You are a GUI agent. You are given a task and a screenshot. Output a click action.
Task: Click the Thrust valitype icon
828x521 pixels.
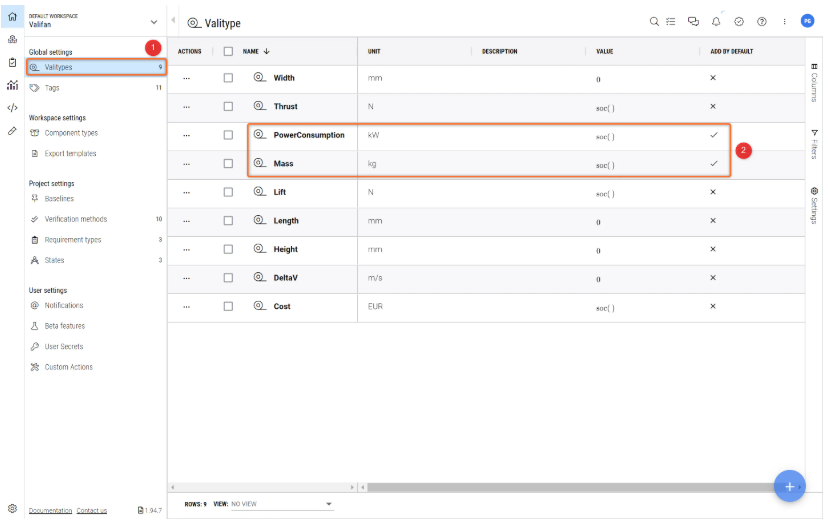coord(259,106)
